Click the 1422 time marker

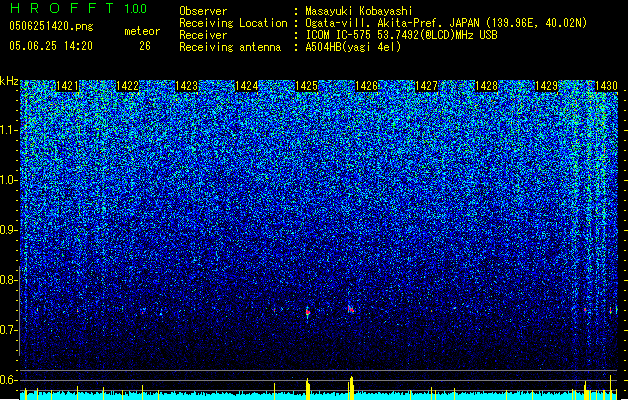point(127,86)
